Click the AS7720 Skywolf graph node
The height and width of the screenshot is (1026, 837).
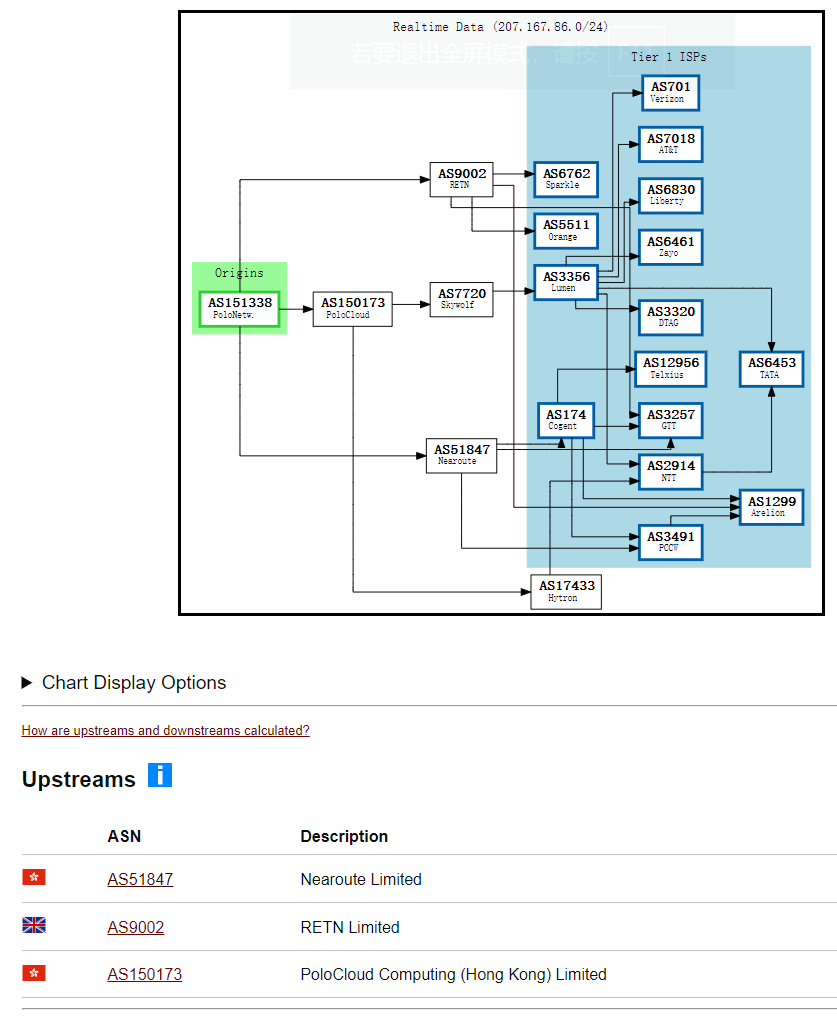click(461, 300)
